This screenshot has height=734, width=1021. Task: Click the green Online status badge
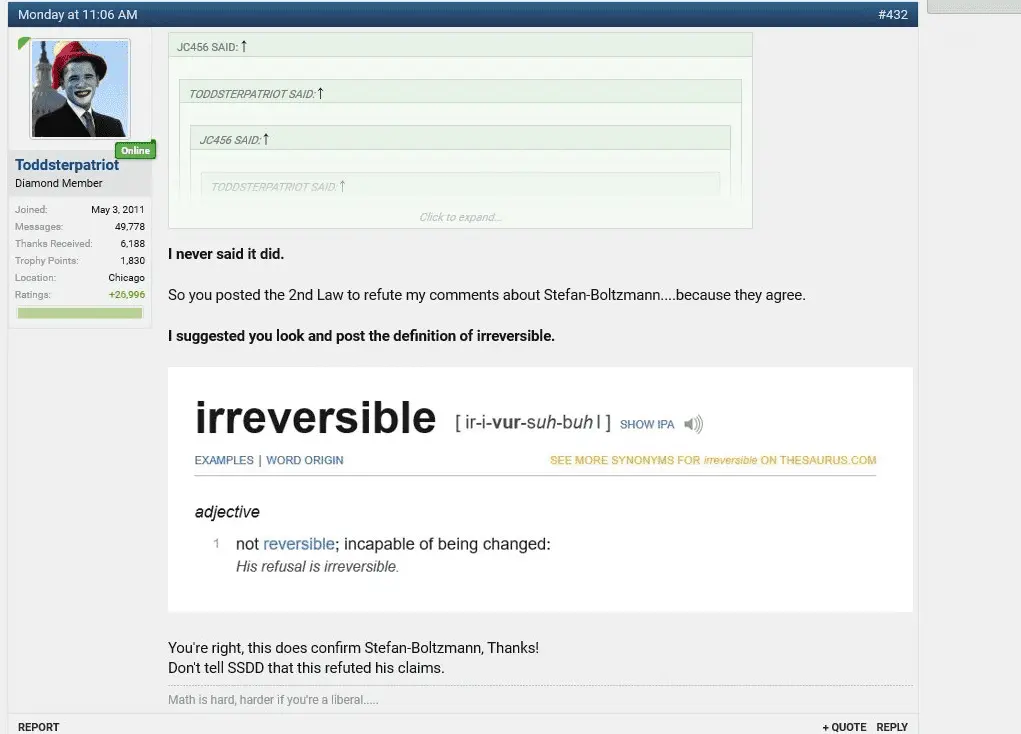[x=135, y=150]
